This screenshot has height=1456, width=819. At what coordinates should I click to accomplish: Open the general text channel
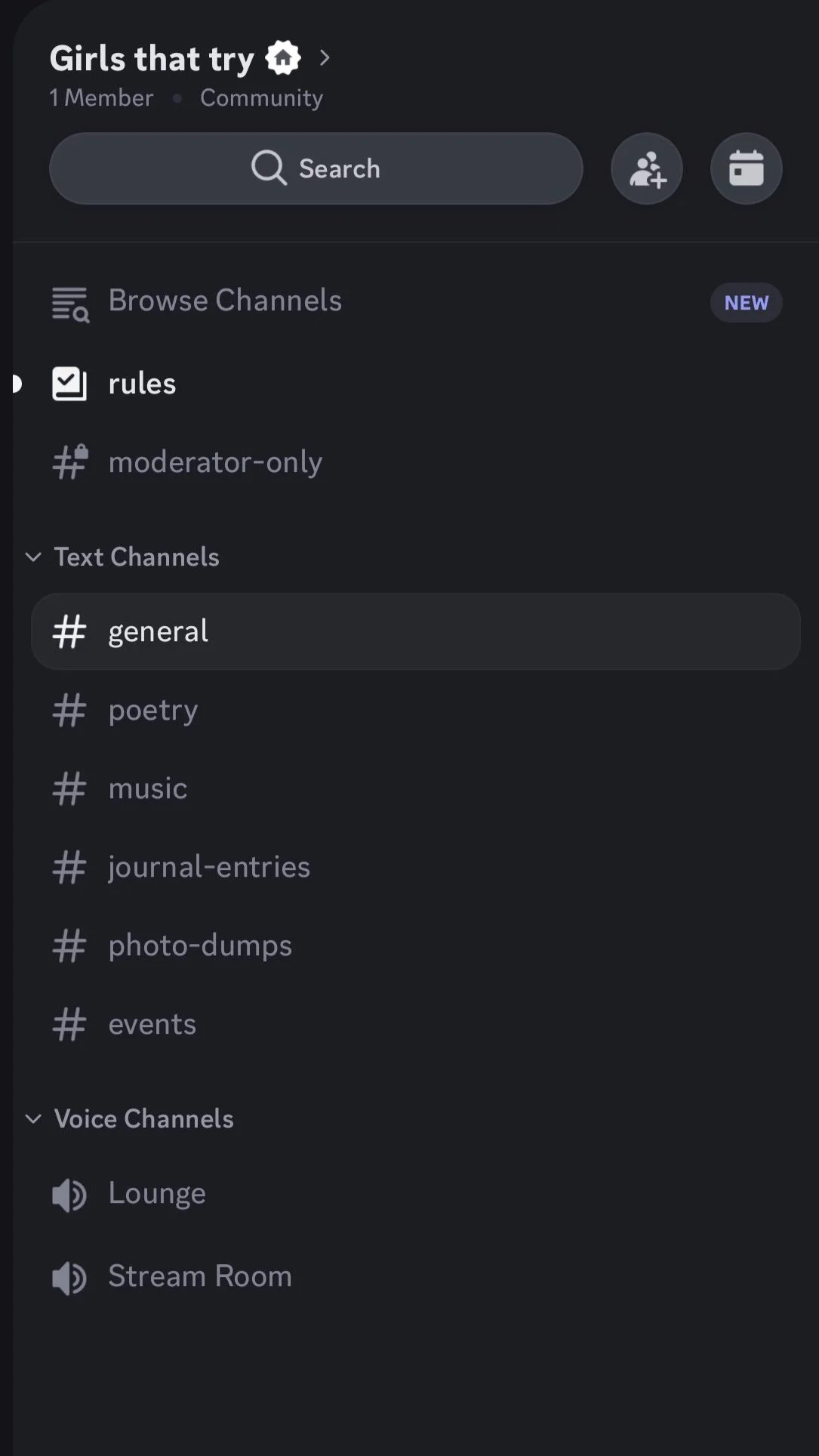[x=415, y=631]
